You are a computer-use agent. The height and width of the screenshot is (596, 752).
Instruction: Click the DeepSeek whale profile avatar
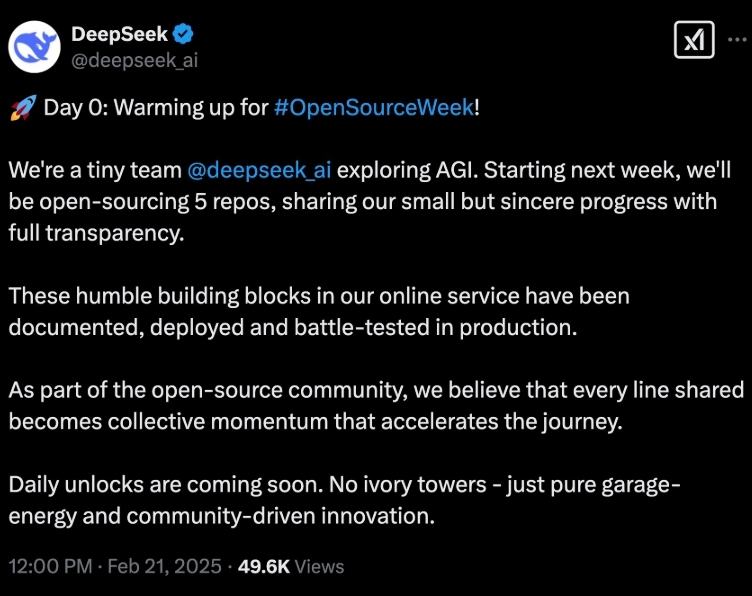[37, 46]
